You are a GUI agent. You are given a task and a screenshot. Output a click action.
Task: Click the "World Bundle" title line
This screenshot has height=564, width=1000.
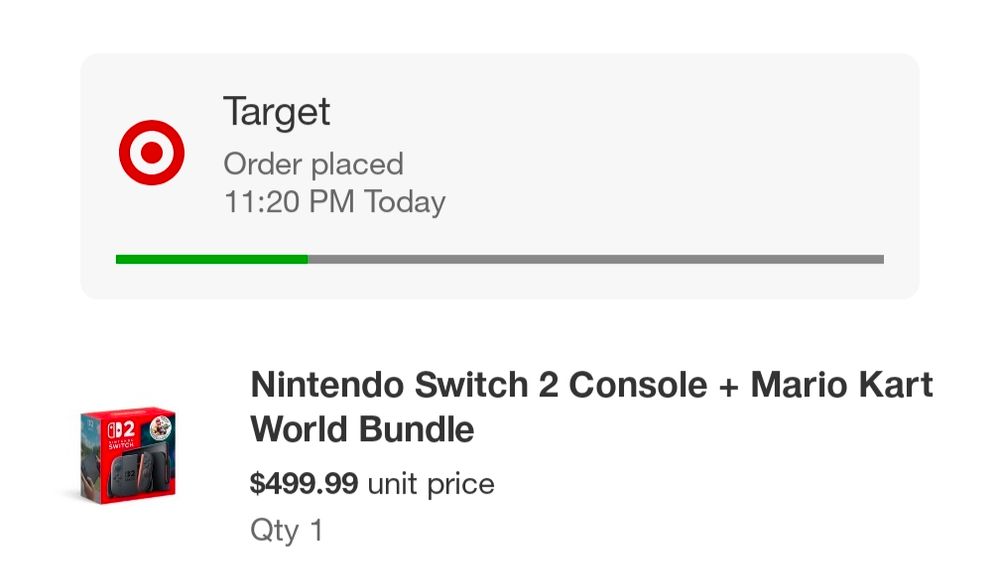coord(362,430)
